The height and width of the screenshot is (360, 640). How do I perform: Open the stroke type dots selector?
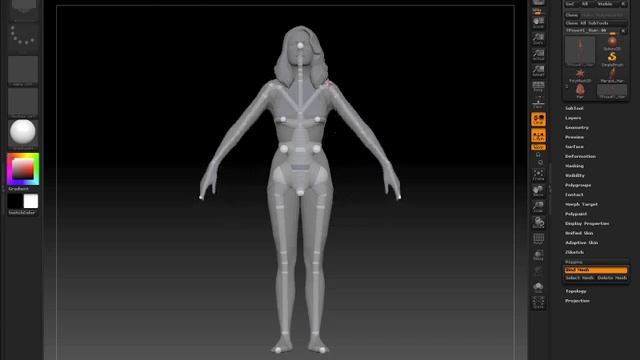pyautogui.click(x=23, y=36)
